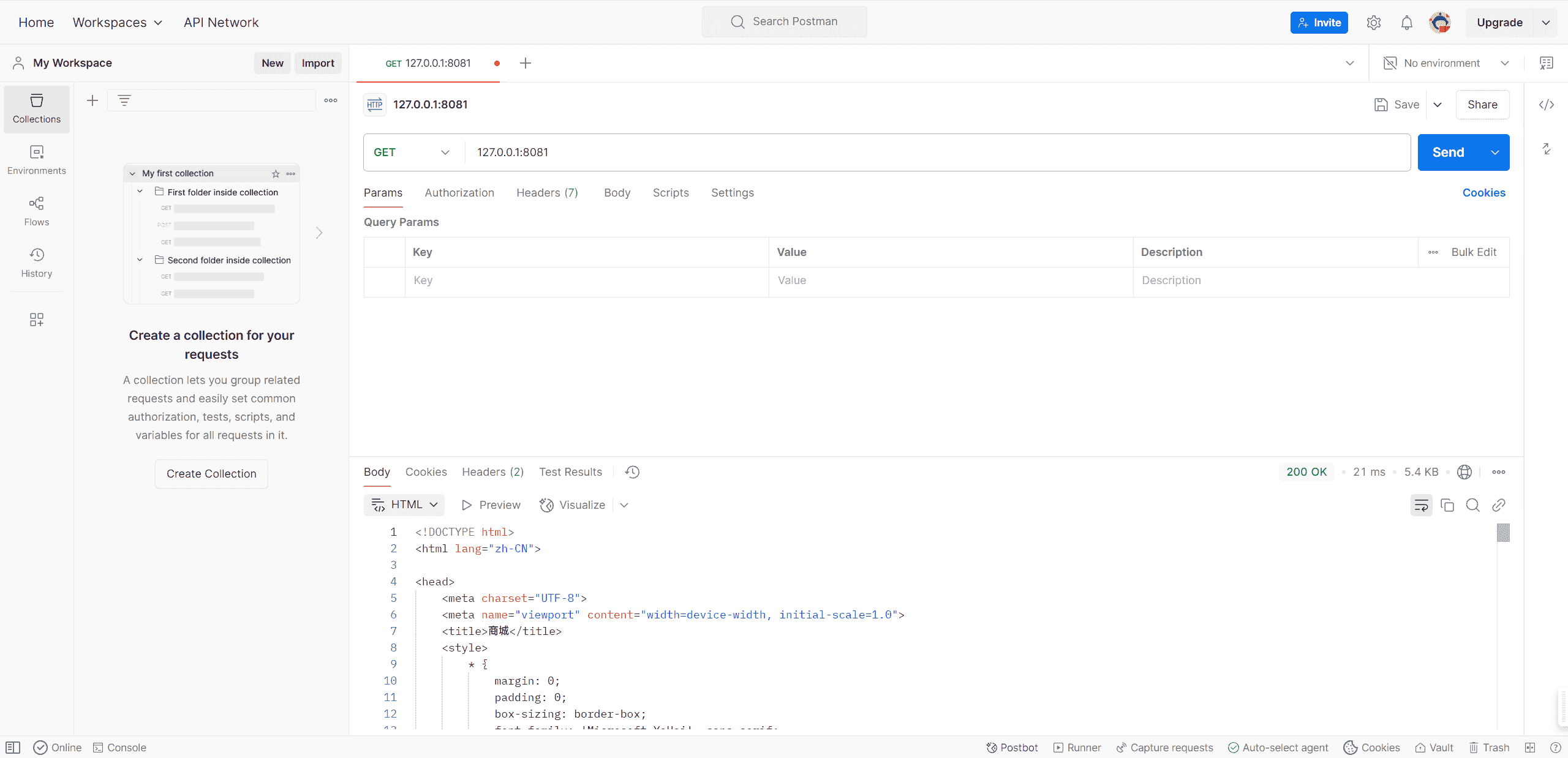The image size is (1568, 758).
Task: Click the Search Postman field
Action: [x=784, y=22]
